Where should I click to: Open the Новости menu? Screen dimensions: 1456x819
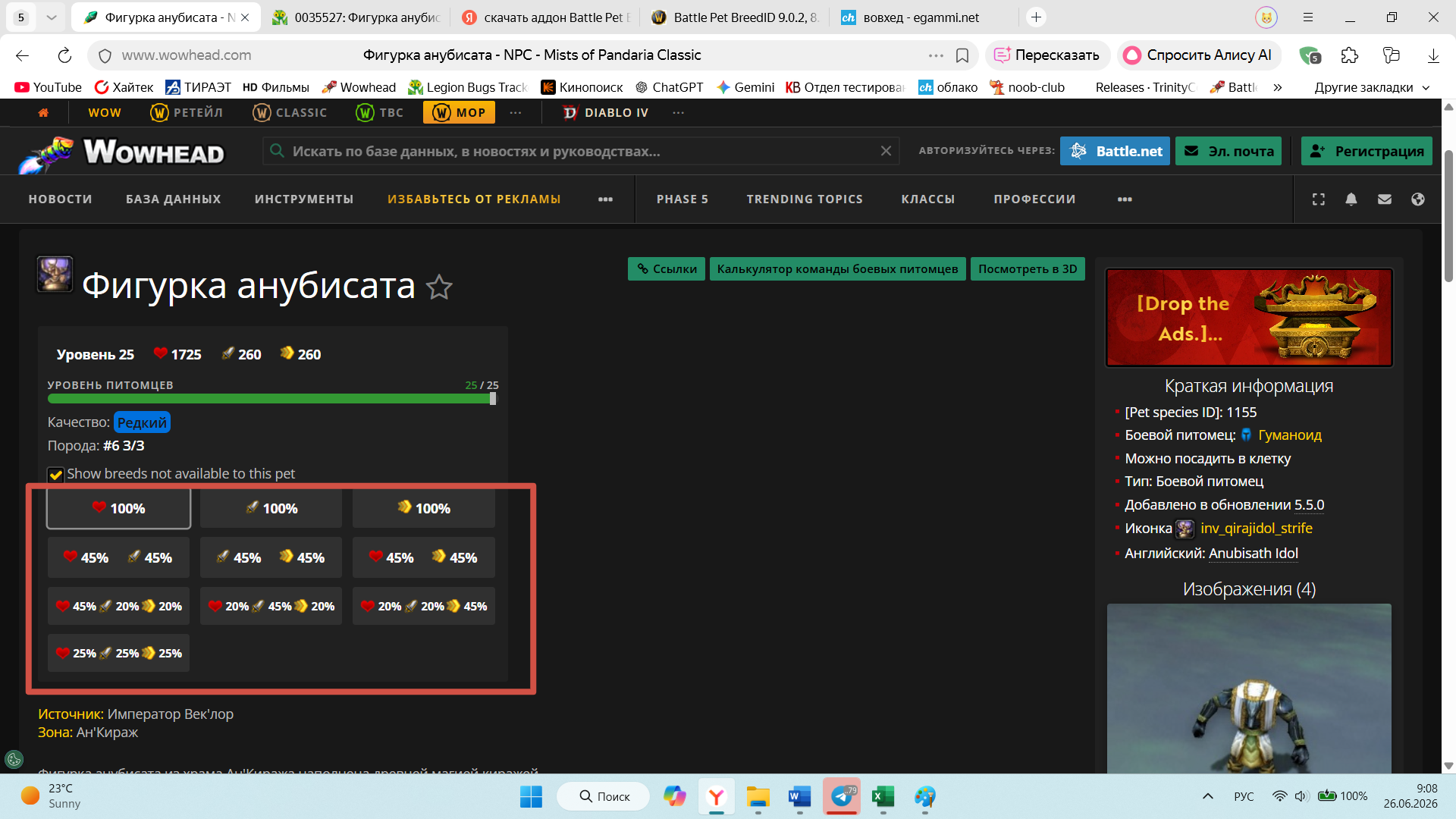pos(60,199)
